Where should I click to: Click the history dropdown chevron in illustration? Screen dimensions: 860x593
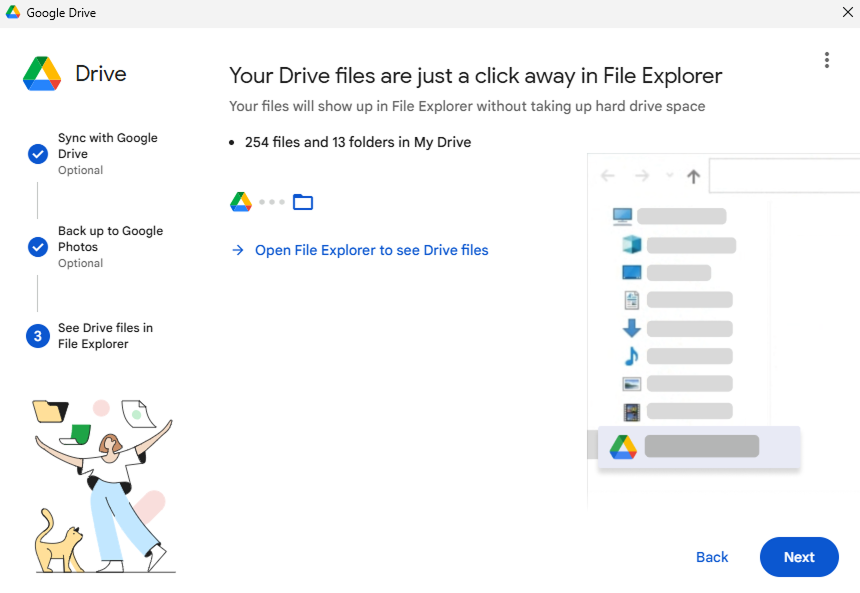(x=669, y=176)
